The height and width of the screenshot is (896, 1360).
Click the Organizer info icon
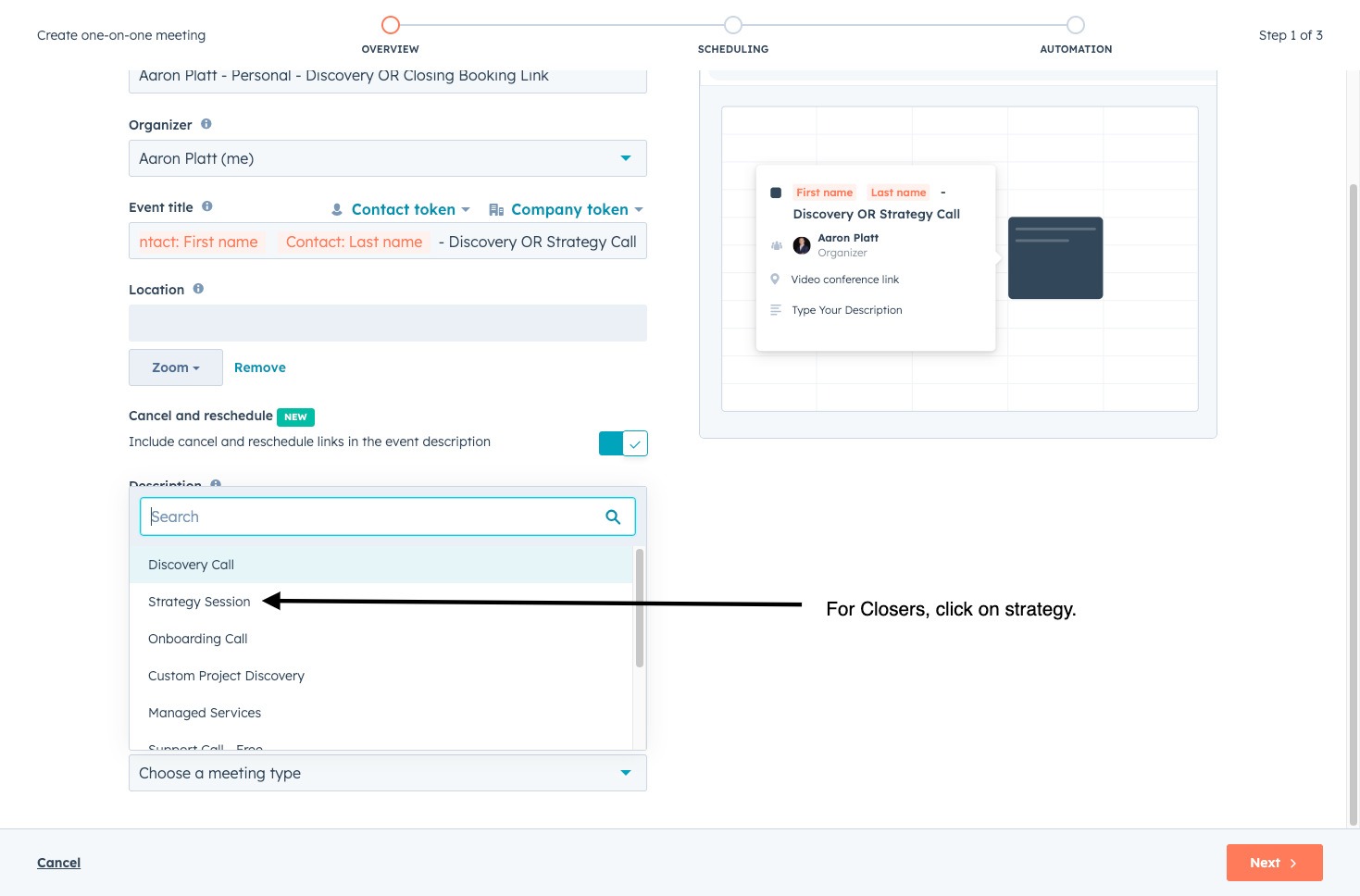[x=206, y=124]
